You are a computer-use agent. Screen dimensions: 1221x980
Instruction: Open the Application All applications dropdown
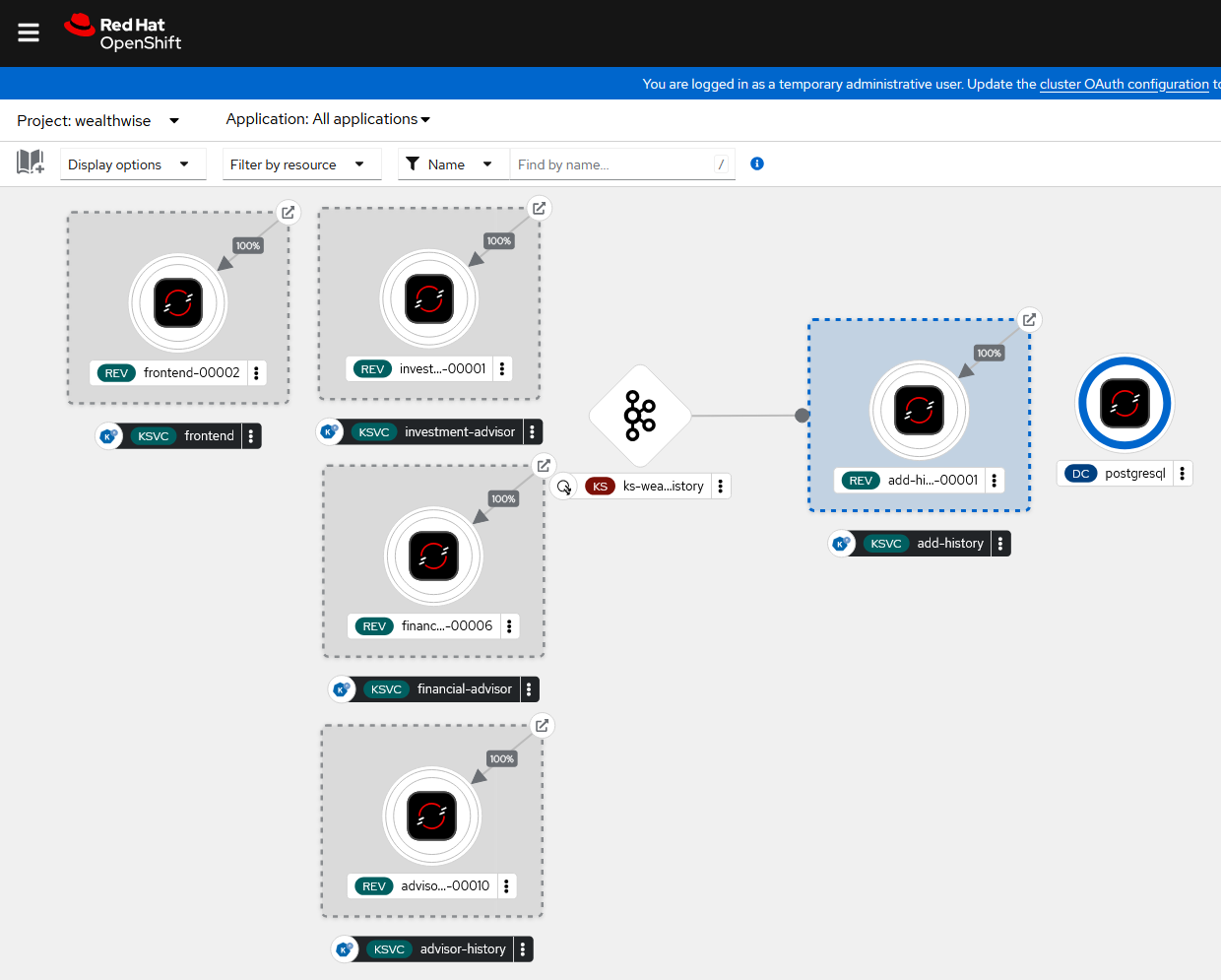(328, 119)
